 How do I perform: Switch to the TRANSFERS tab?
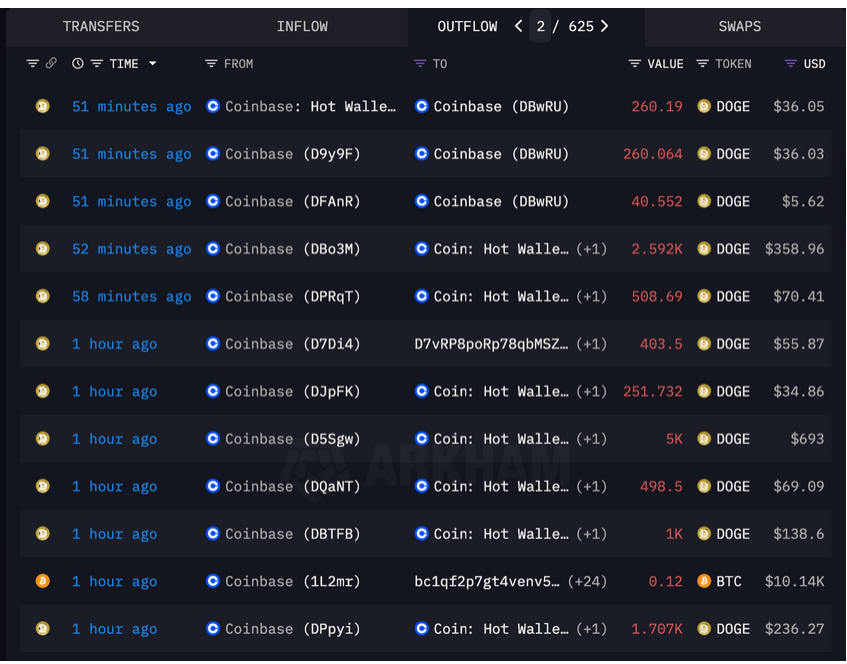click(101, 27)
